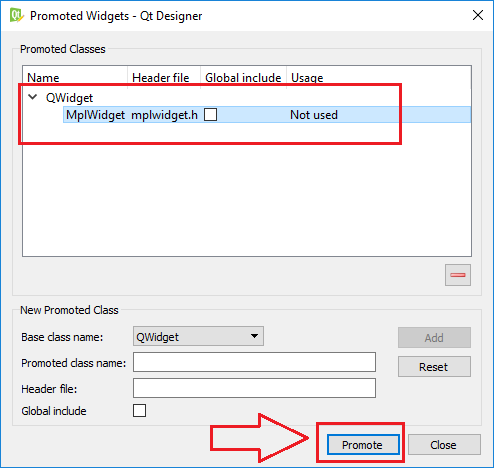The image size is (494, 468).
Task: Click the Not used usage cell
Action: point(314,115)
